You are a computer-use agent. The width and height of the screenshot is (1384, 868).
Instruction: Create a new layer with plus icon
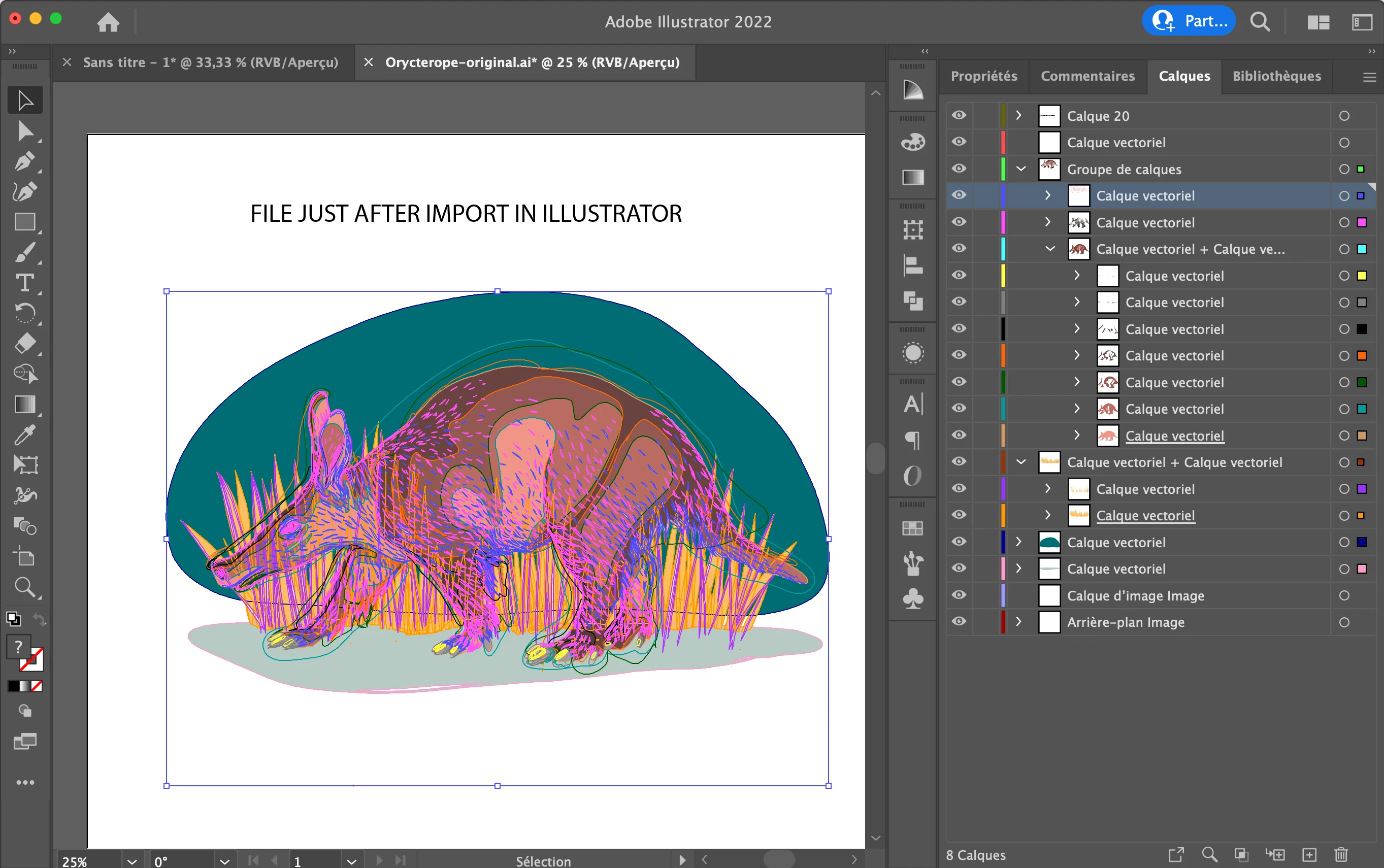point(1309,854)
